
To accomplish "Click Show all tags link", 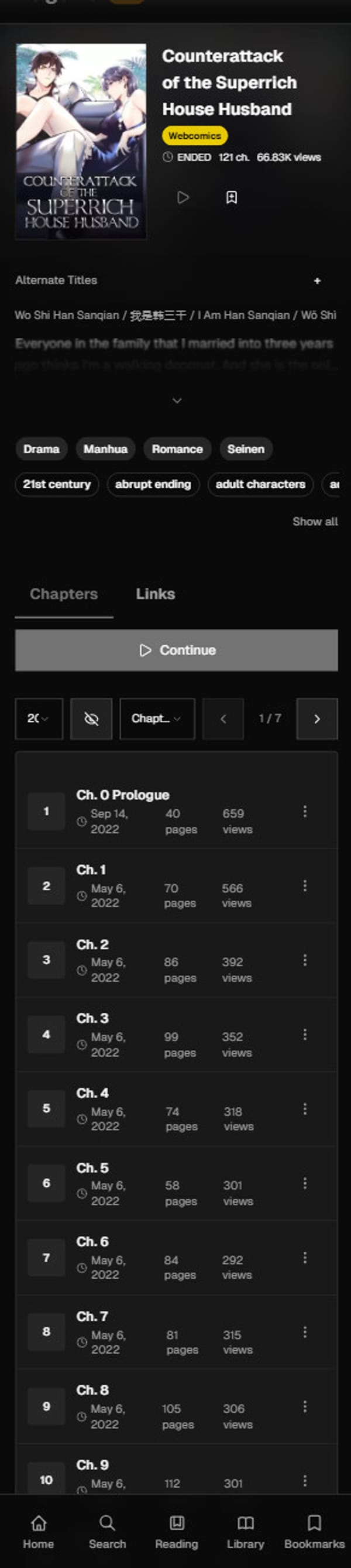I will point(315,522).
